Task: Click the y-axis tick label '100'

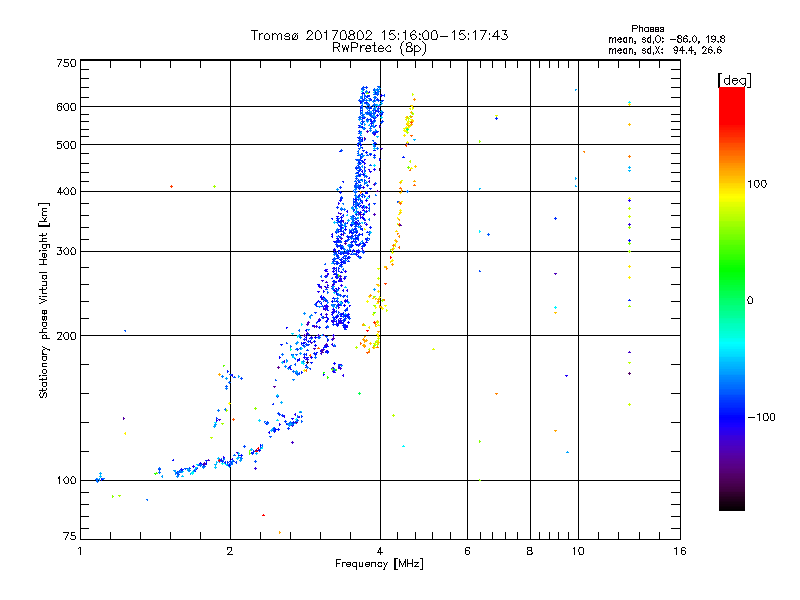Action: tap(66, 480)
